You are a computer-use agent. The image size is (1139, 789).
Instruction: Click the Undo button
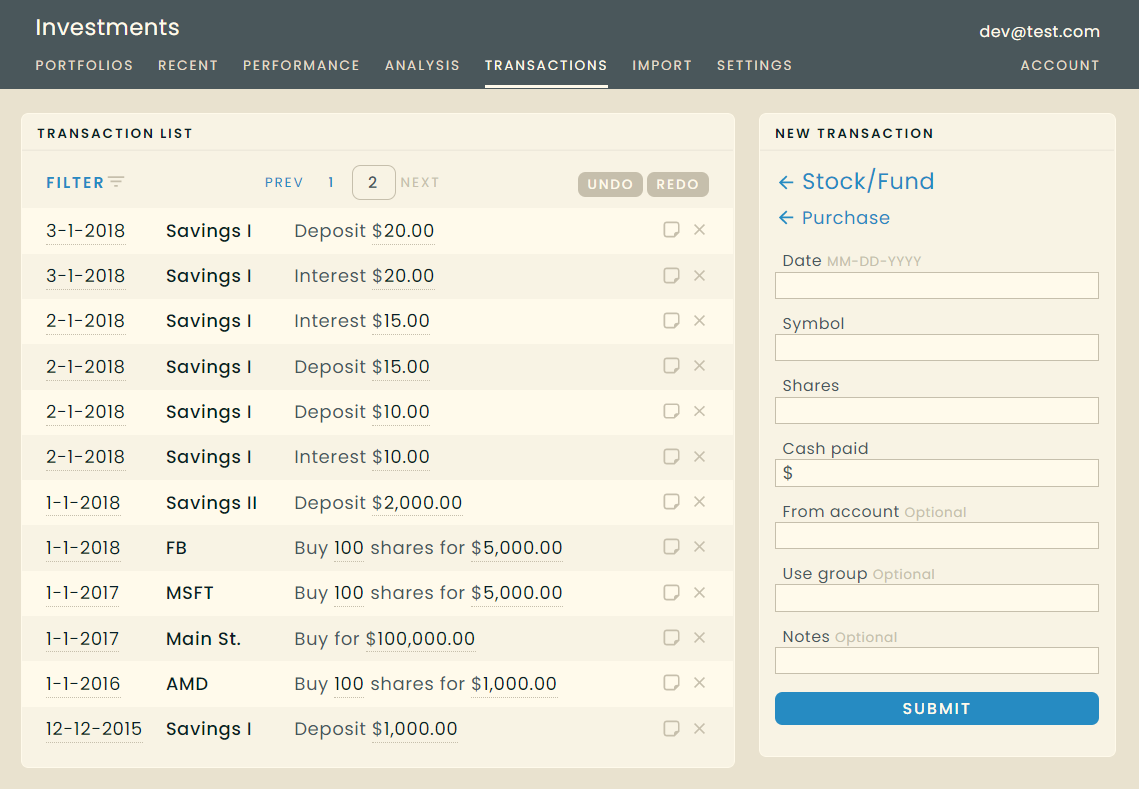click(x=610, y=185)
